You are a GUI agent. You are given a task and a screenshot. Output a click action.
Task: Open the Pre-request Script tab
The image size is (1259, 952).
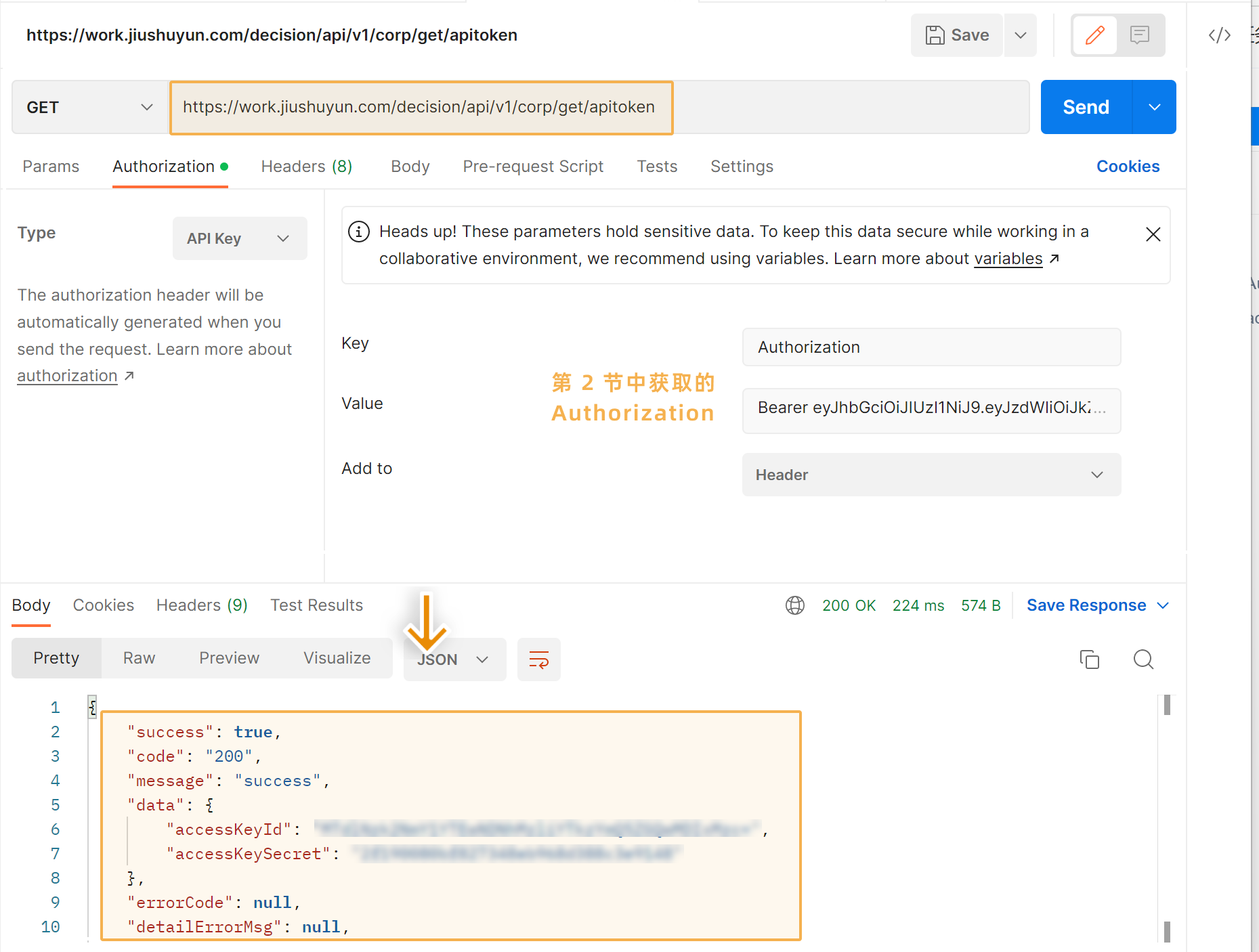[533, 167]
